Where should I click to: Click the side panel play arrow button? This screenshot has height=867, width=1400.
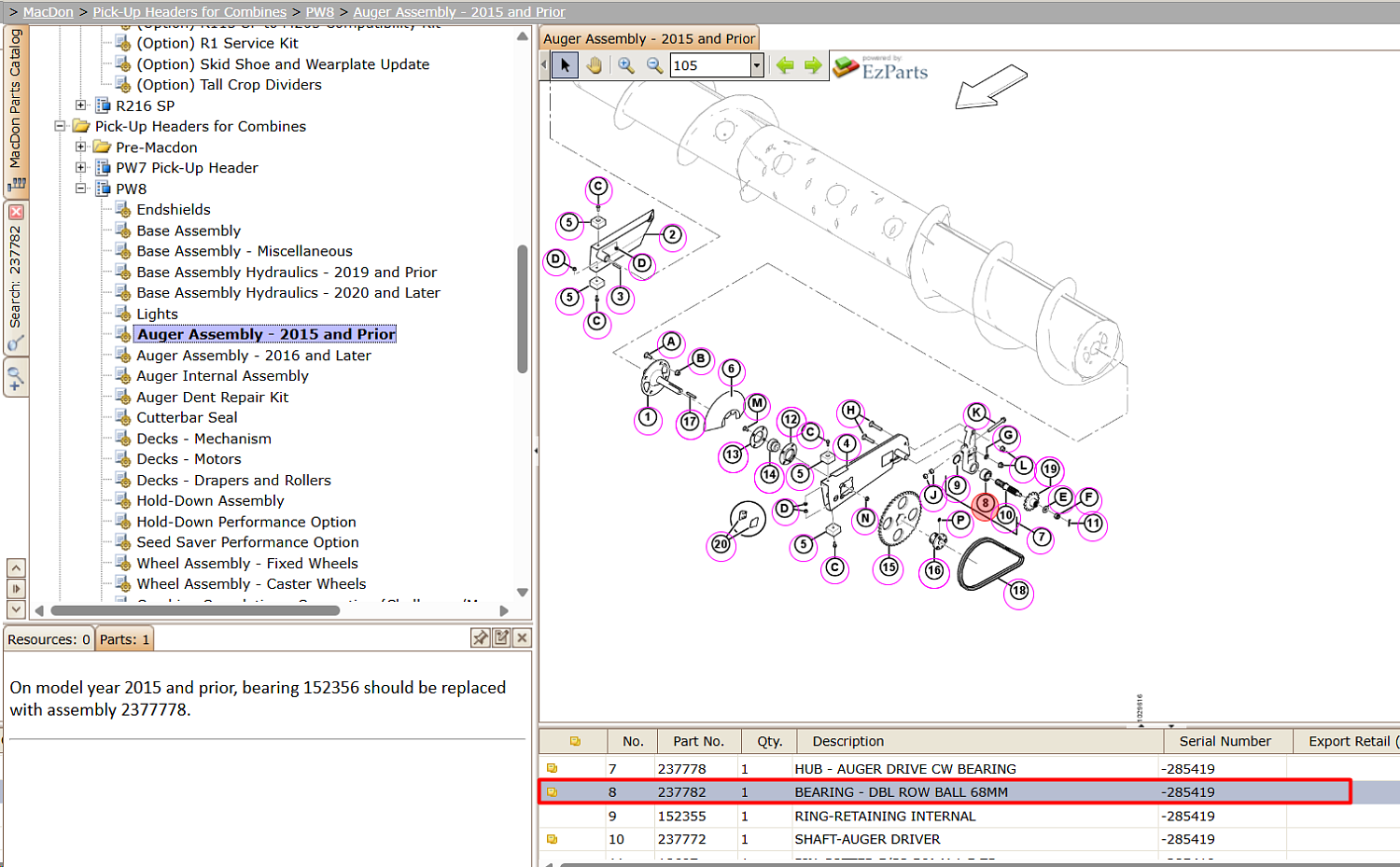click(x=16, y=589)
